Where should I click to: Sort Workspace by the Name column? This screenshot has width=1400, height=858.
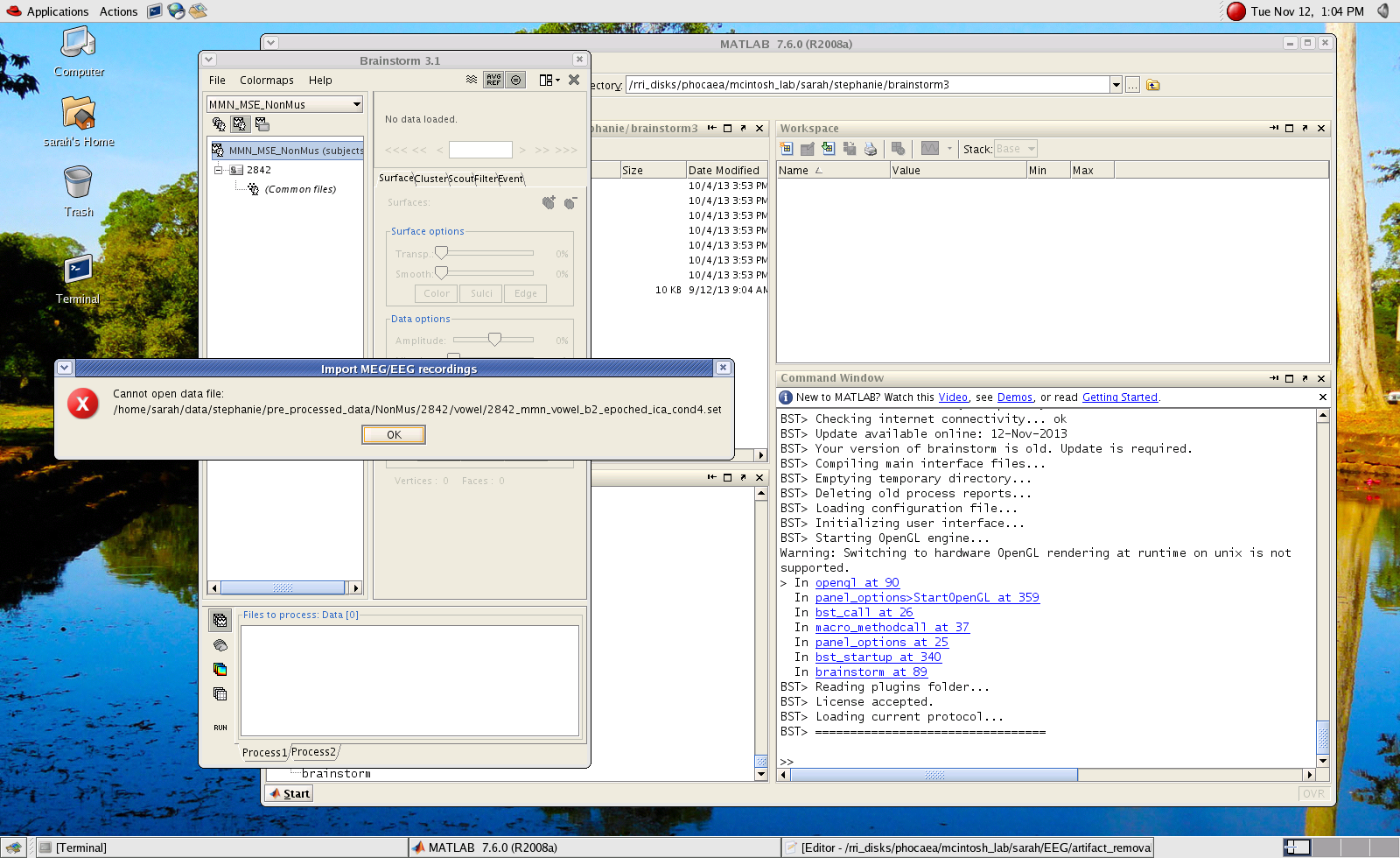(833, 170)
